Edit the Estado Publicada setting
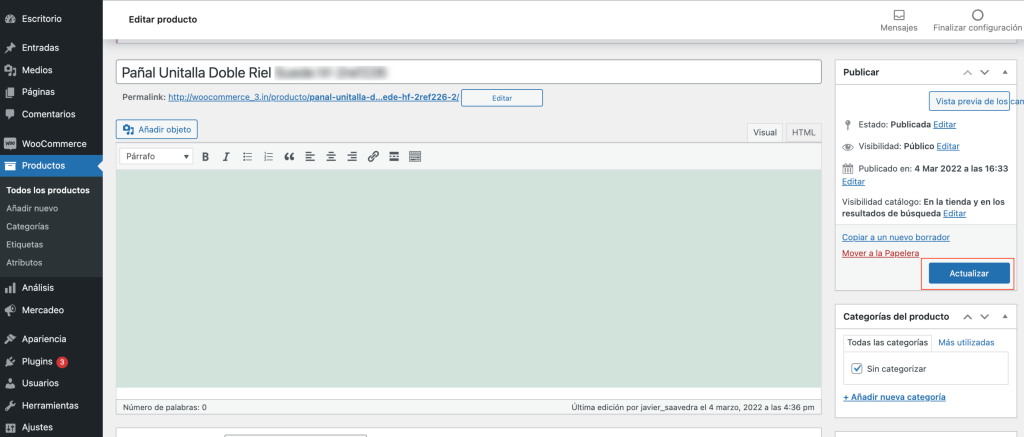The image size is (1024, 437). tap(944, 124)
